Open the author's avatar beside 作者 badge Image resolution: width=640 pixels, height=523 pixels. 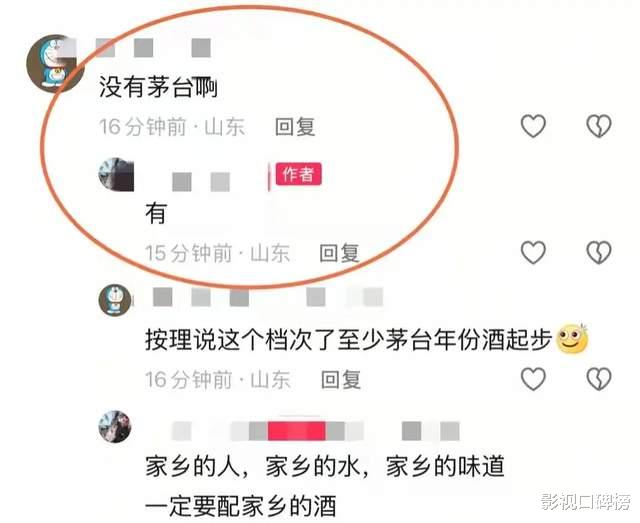click(116, 175)
